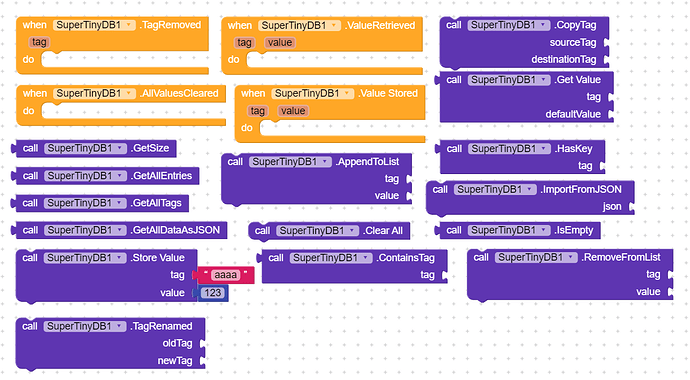
Task: Click the defaultValue socket label
Action: 573,114
